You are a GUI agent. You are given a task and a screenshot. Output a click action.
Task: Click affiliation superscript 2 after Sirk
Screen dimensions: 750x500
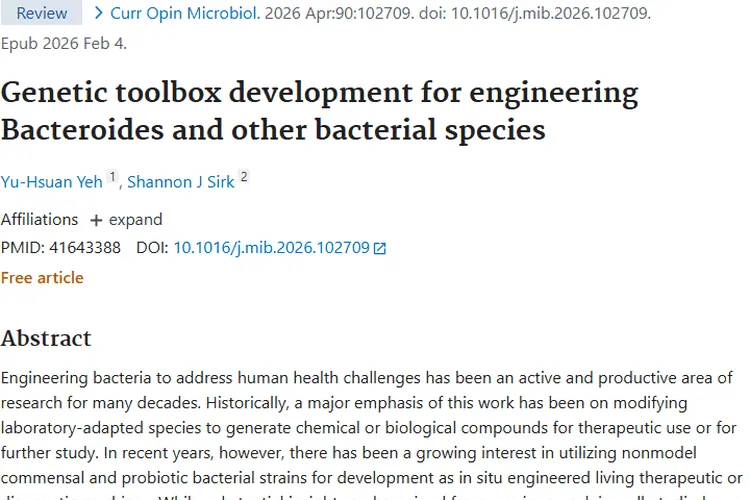[243, 177]
